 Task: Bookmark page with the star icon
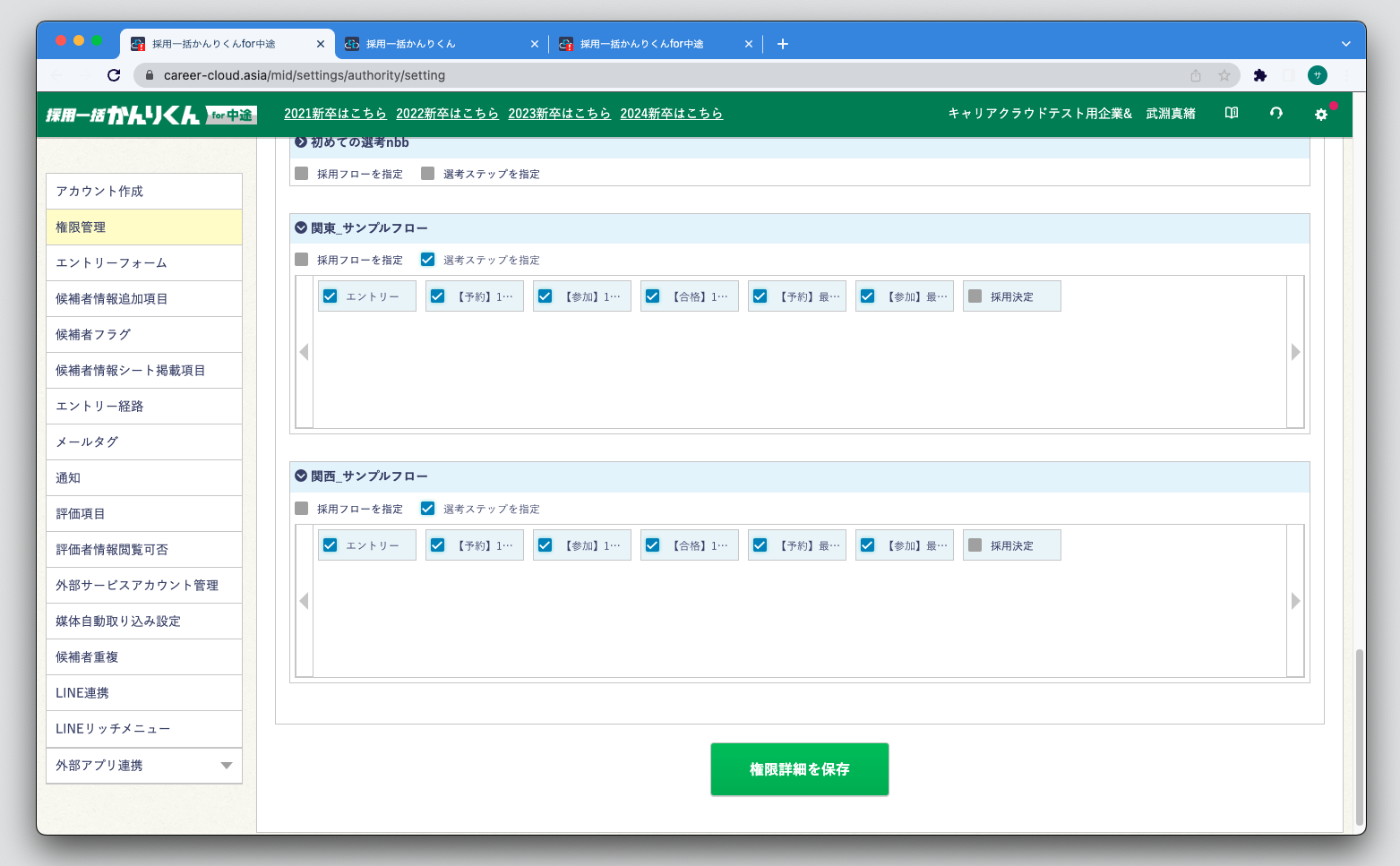(x=1224, y=75)
